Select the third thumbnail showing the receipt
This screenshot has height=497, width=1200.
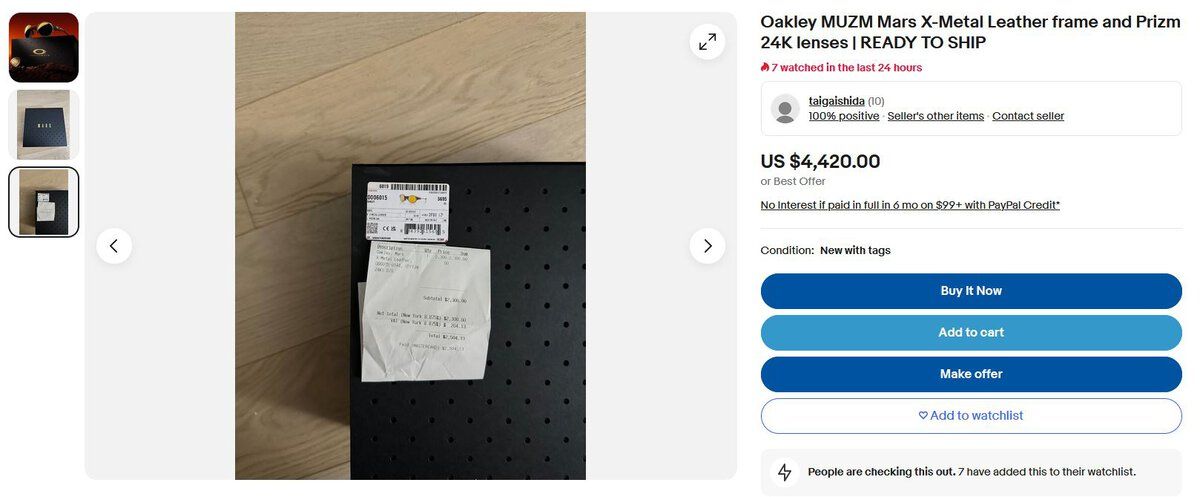click(x=44, y=202)
